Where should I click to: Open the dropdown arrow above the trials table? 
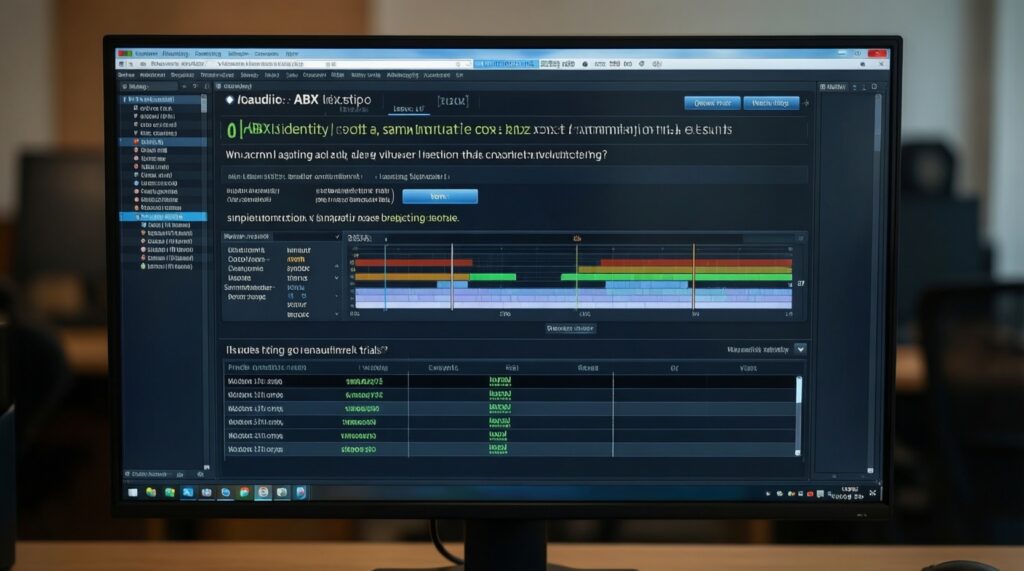click(799, 349)
